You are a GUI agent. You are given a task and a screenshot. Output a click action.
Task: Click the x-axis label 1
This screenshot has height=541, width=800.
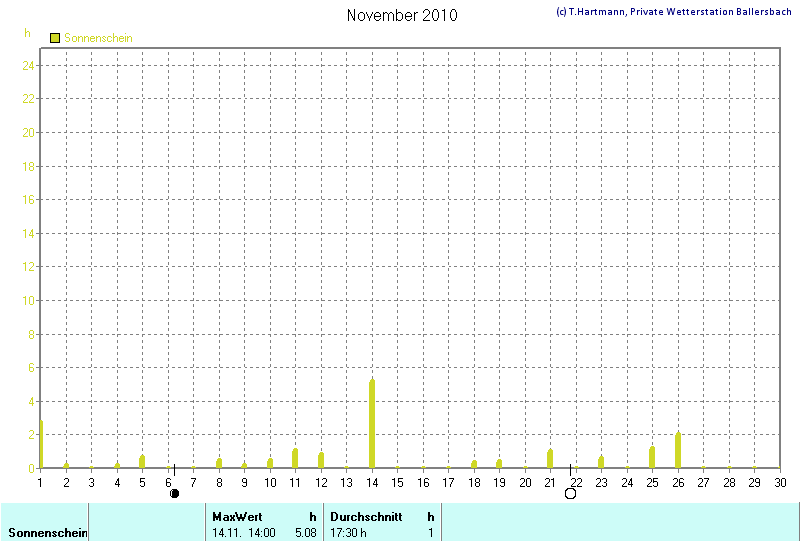coord(40,483)
